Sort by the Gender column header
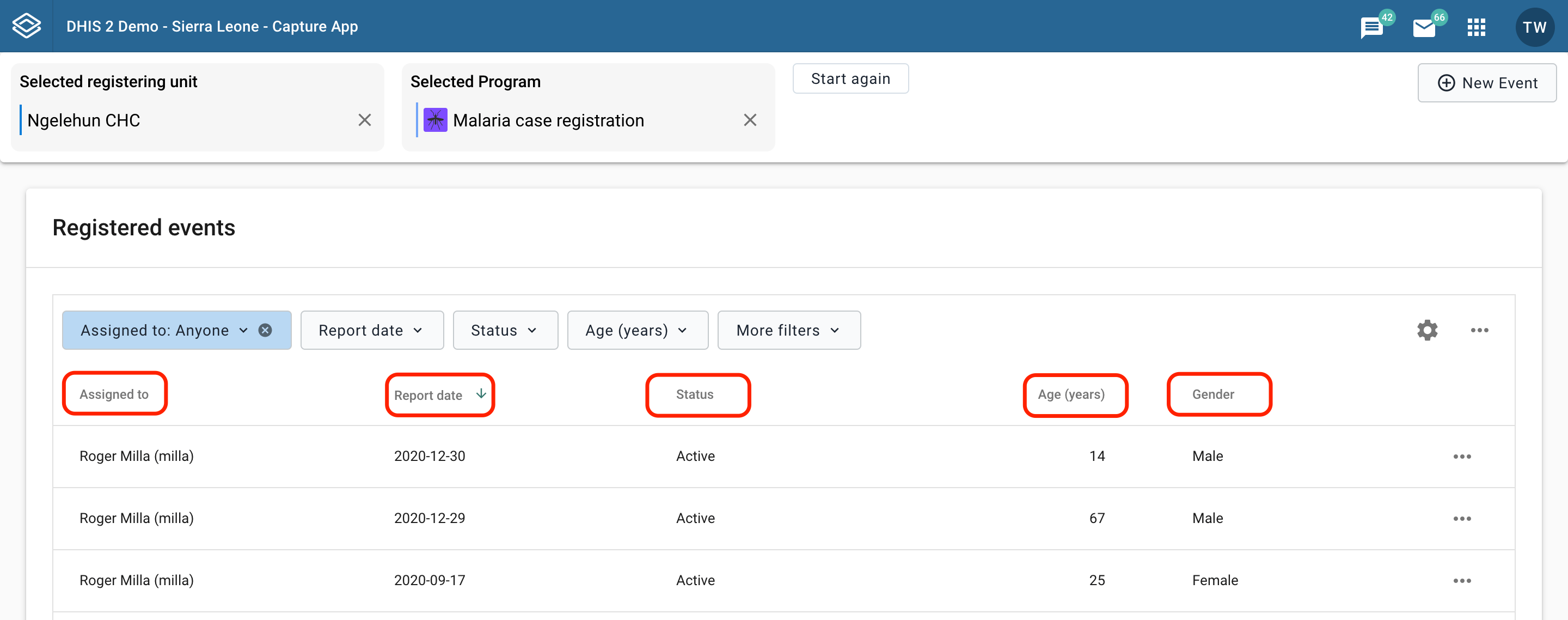 coord(1213,394)
